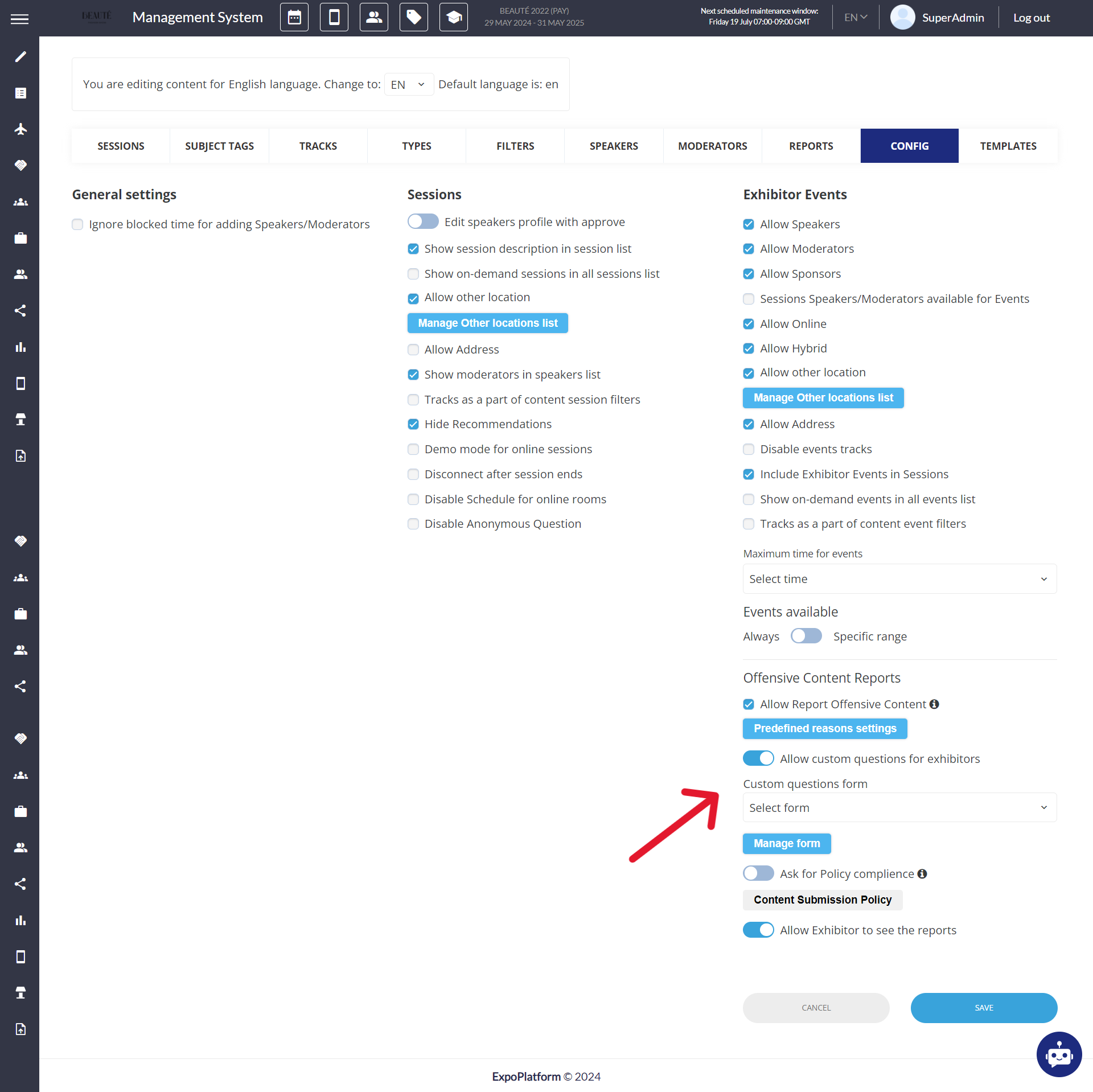Check Disable events tracks
Image resolution: width=1093 pixels, height=1092 pixels.
[x=749, y=449]
